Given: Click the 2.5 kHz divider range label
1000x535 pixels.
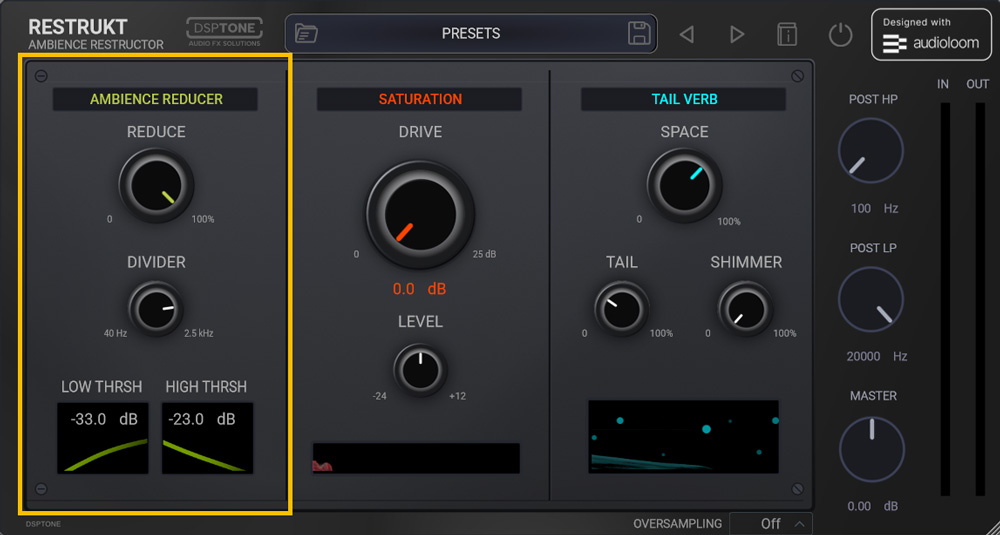Looking at the screenshot, I should pos(198,333).
